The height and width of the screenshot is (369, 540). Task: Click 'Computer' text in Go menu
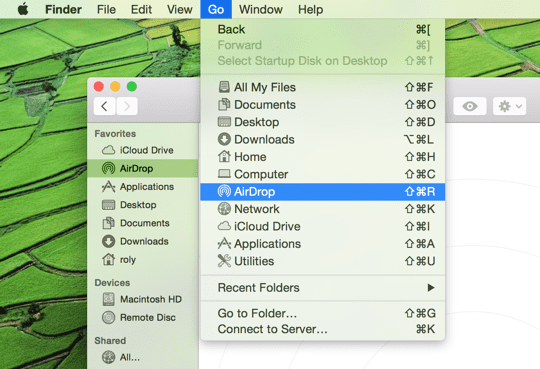(261, 174)
